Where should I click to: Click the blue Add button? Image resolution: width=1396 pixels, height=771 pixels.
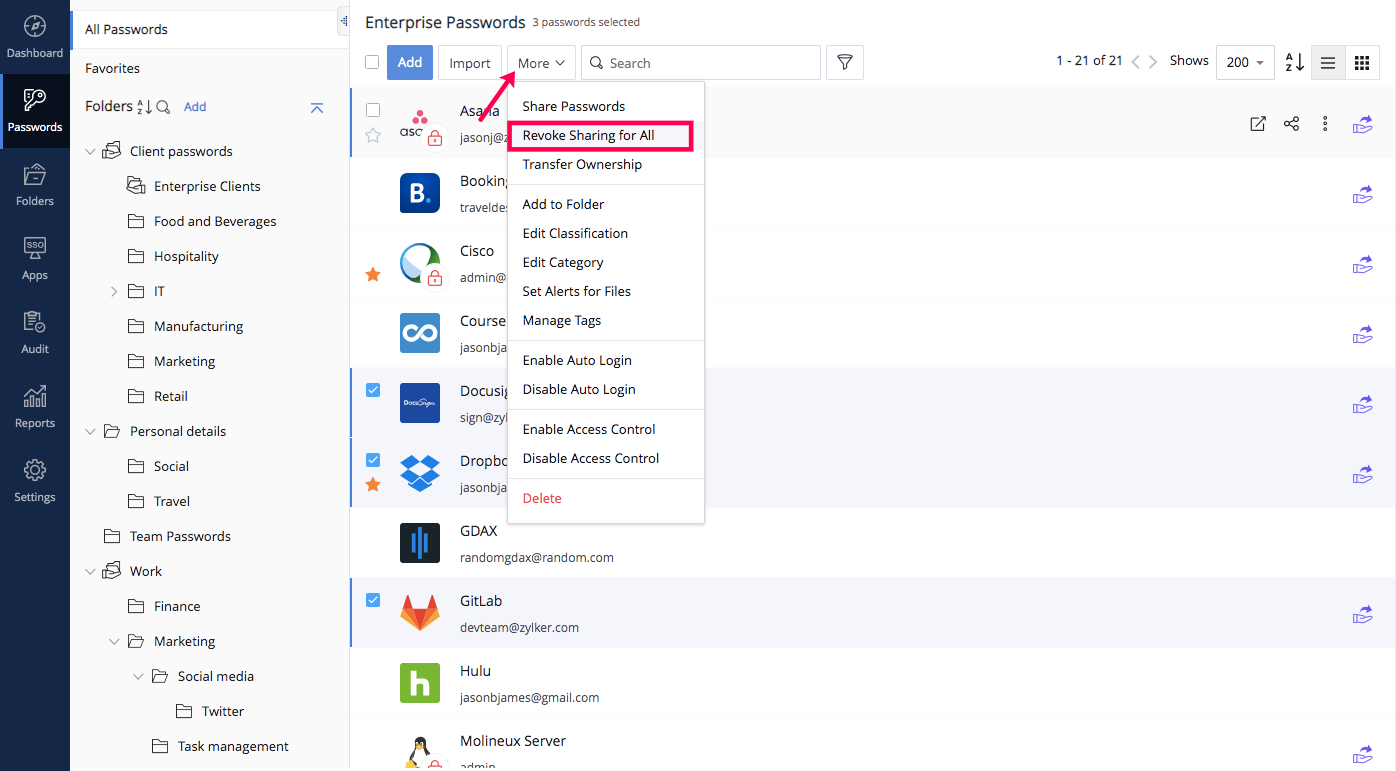(x=410, y=62)
